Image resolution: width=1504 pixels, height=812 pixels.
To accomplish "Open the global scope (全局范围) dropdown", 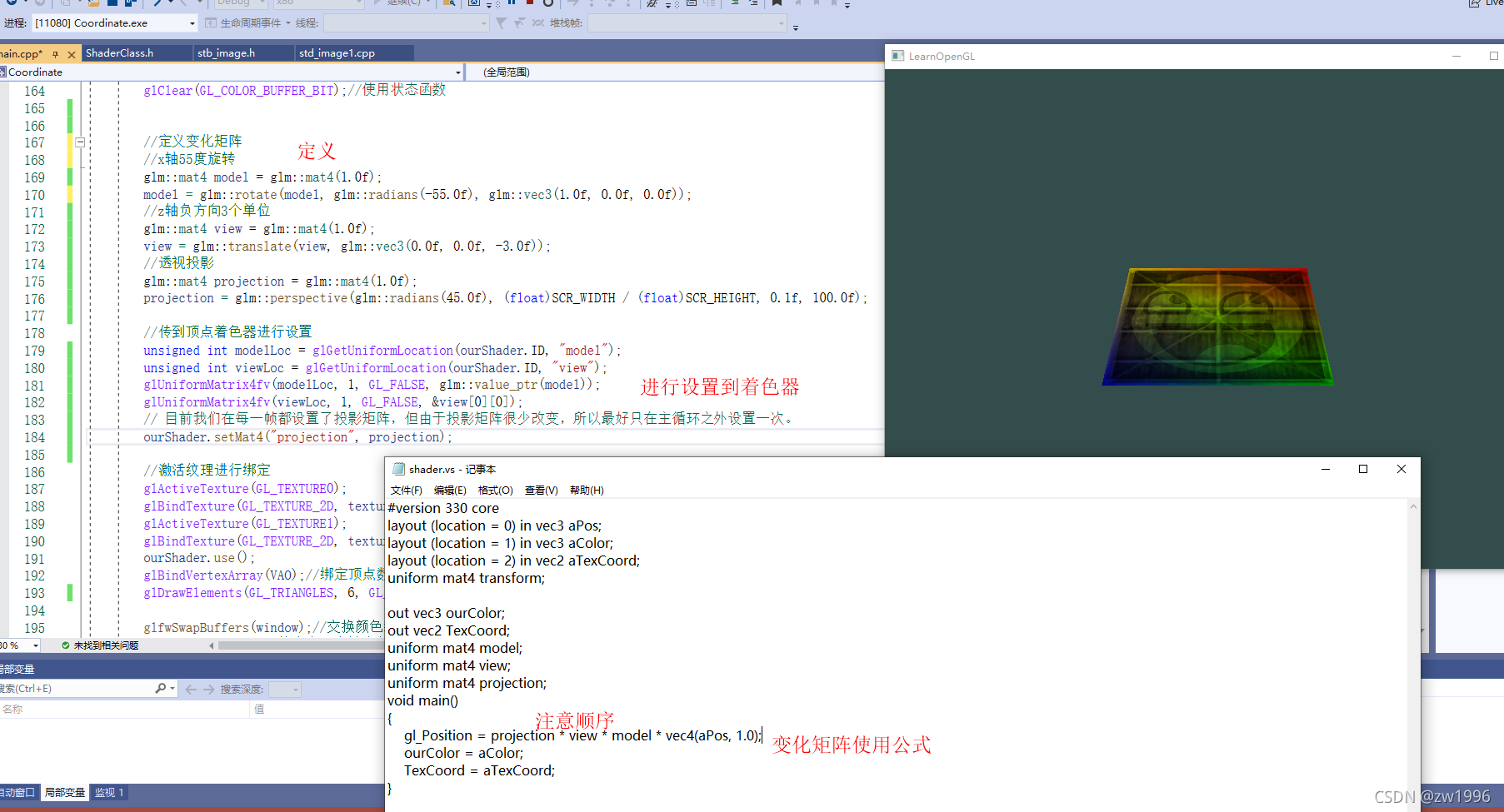I will [675, 72].
